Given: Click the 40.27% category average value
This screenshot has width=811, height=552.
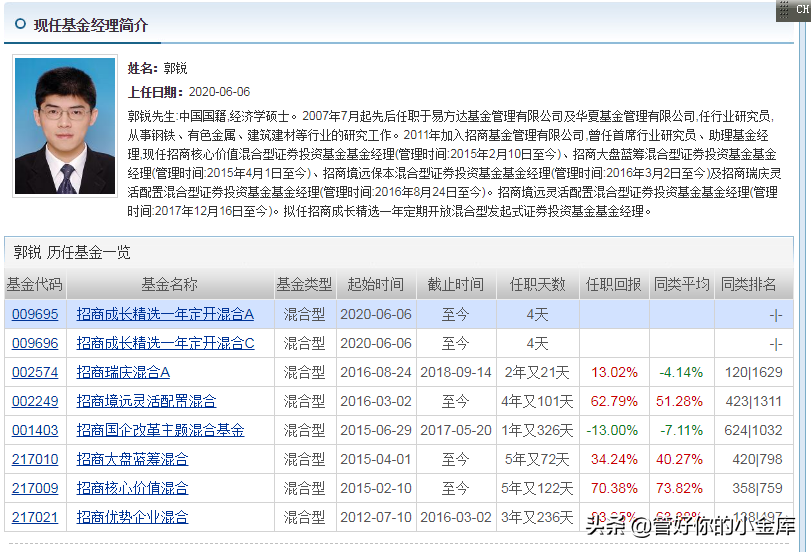Looking at the screenshot, I should pos(679,459).
